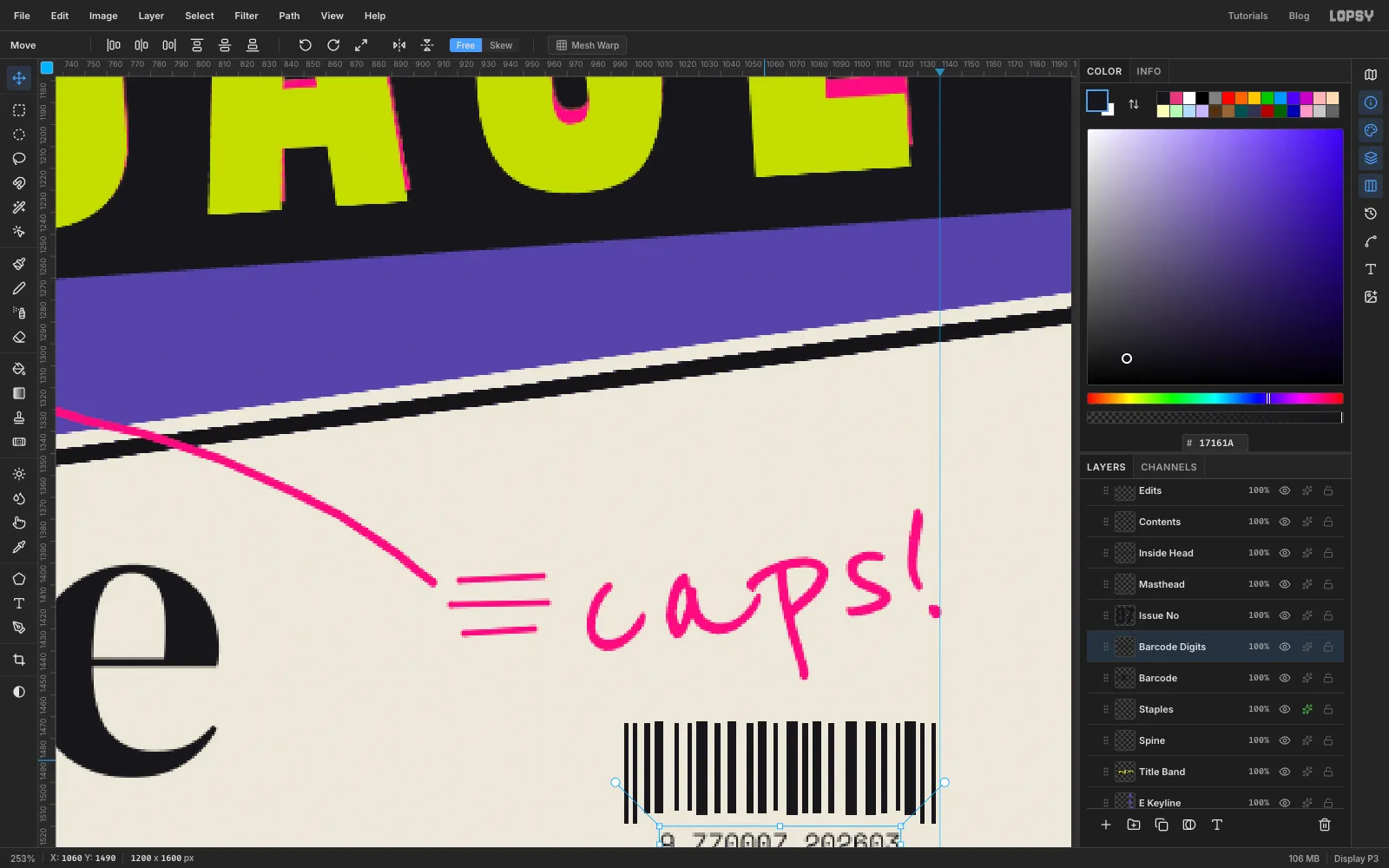Open the History panel from right sidebar
This screenshot has height=868, width=1389.
tap(1371, 214)
